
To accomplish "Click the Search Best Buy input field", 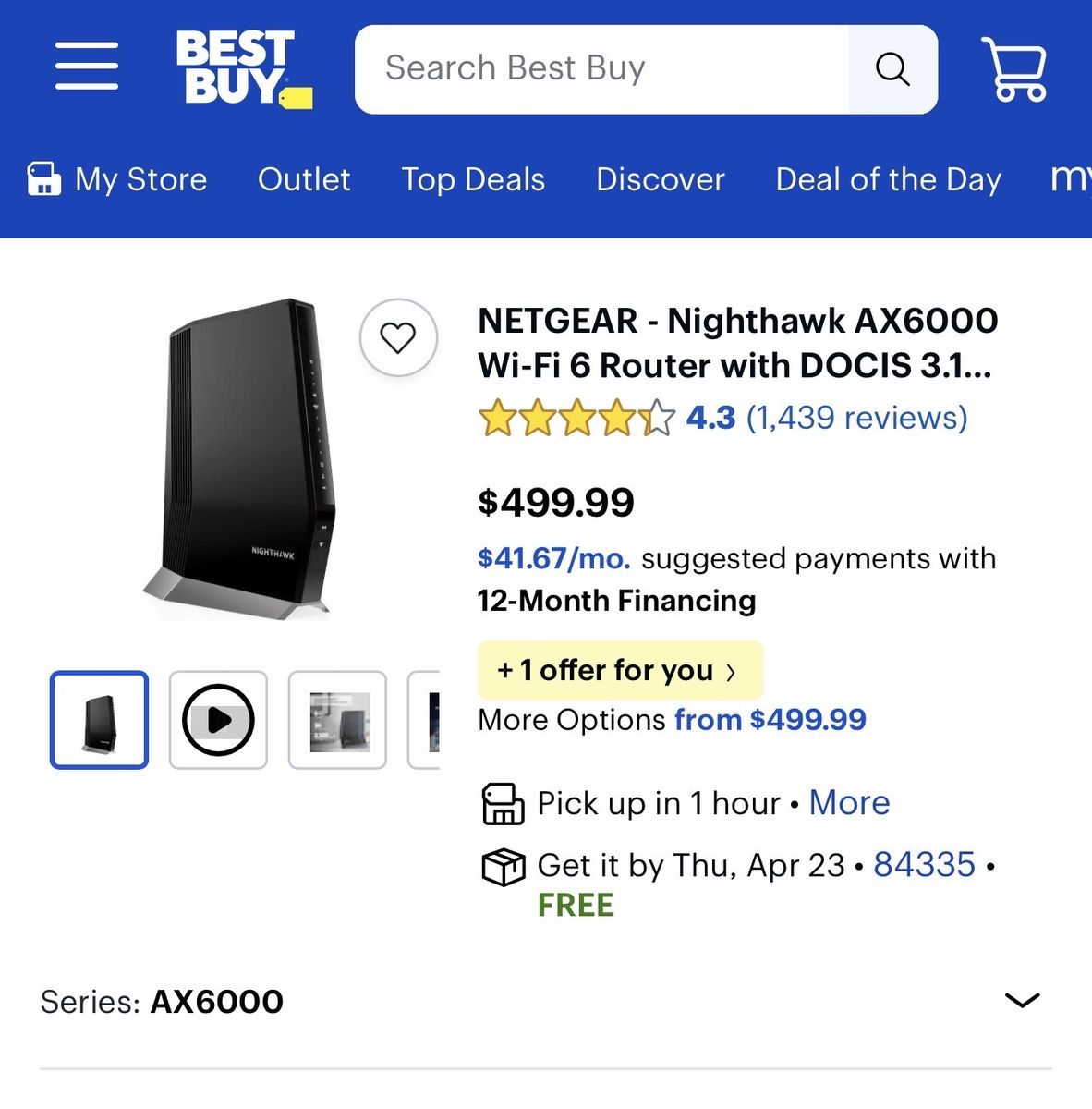I will point(601,67).
